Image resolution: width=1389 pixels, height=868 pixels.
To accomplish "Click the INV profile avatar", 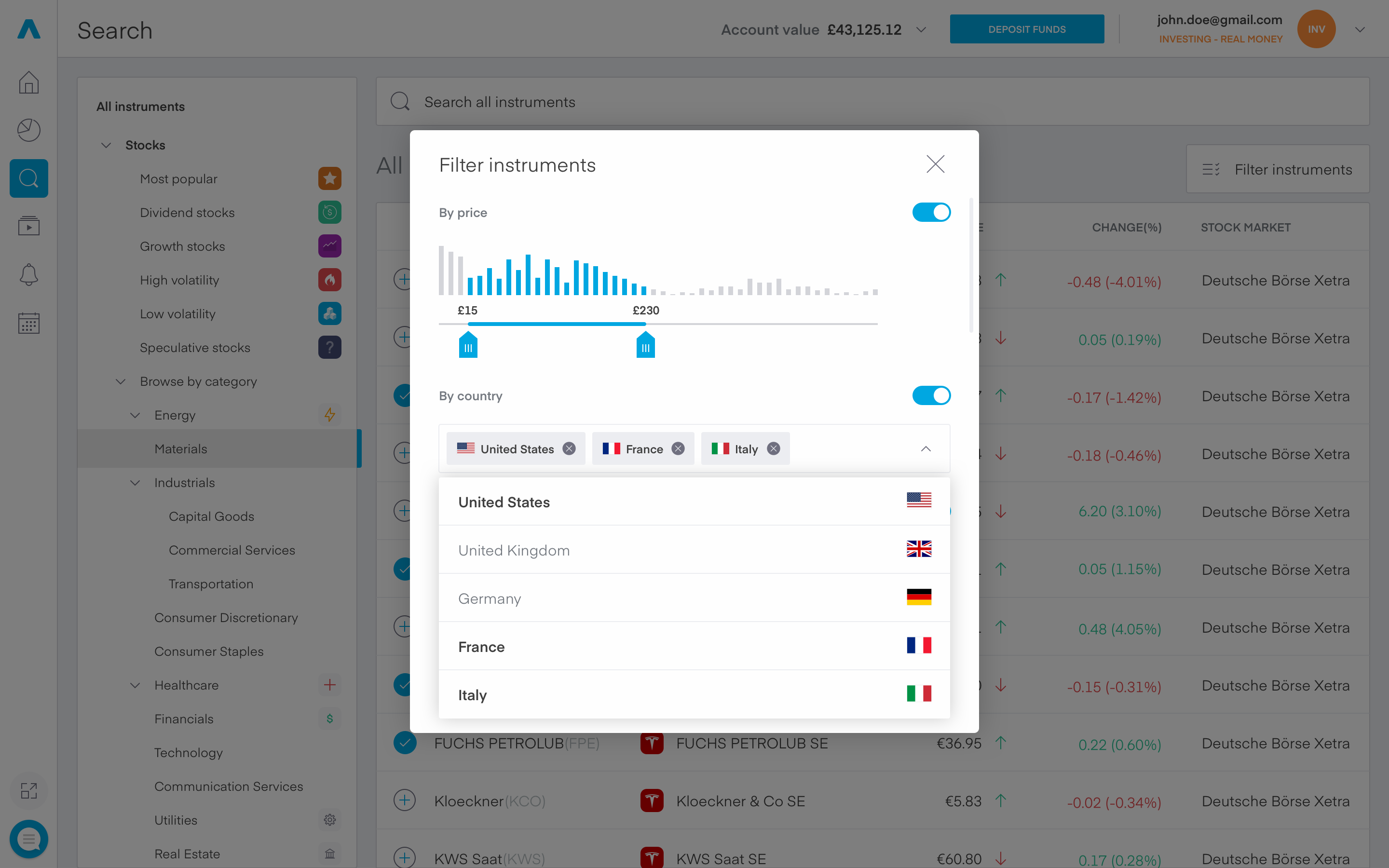I will pyautogui.click(x=1316, y=29).
